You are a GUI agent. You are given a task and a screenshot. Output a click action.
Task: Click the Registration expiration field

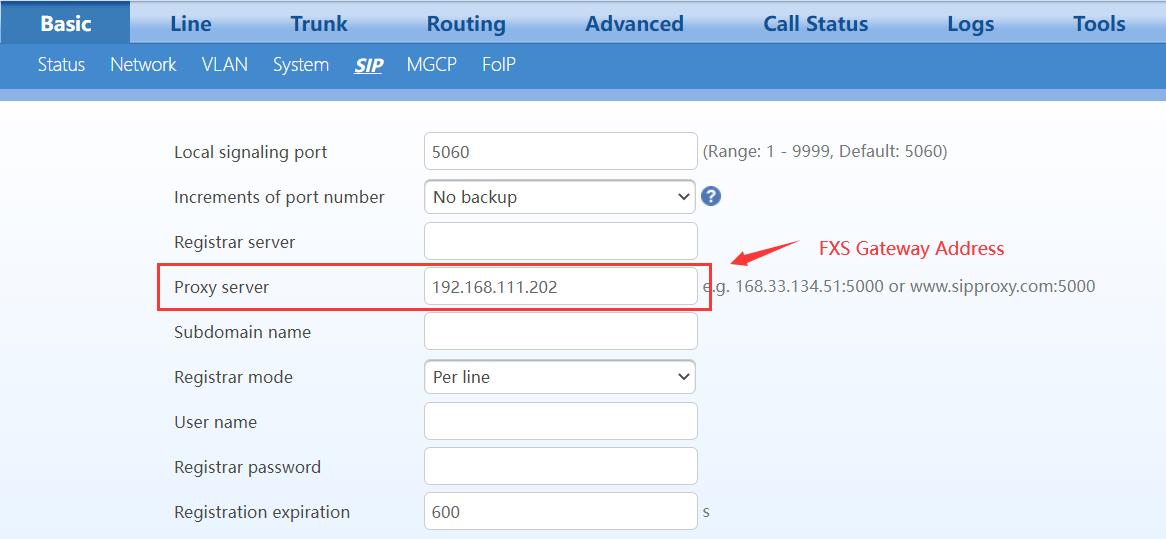(x=560, y=511)
